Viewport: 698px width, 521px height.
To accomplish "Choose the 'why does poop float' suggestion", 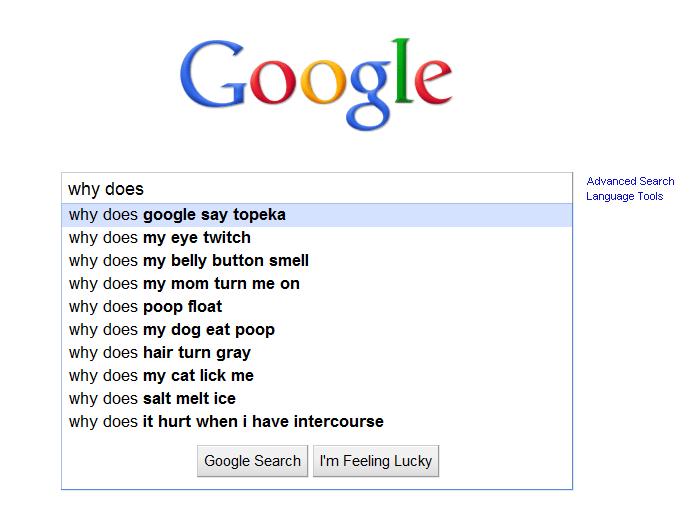I will pos(317,307).
